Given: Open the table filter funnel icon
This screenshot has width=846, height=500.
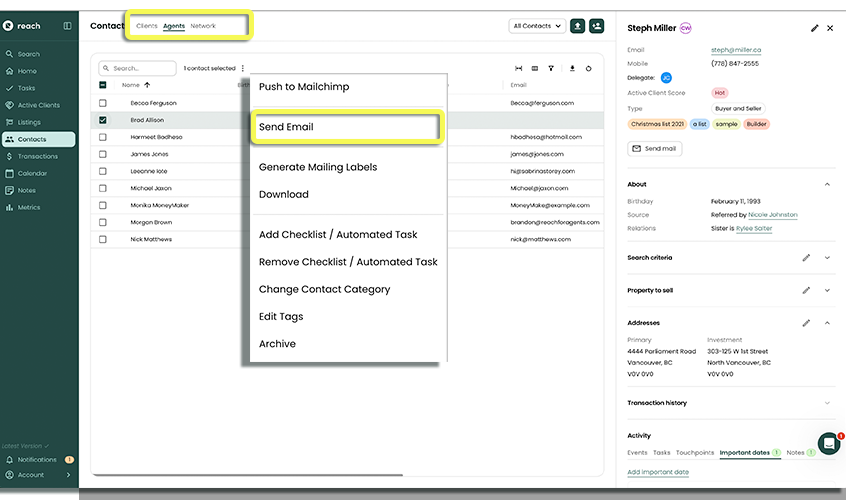Looking at the screenshot, I should pos(552,69).
